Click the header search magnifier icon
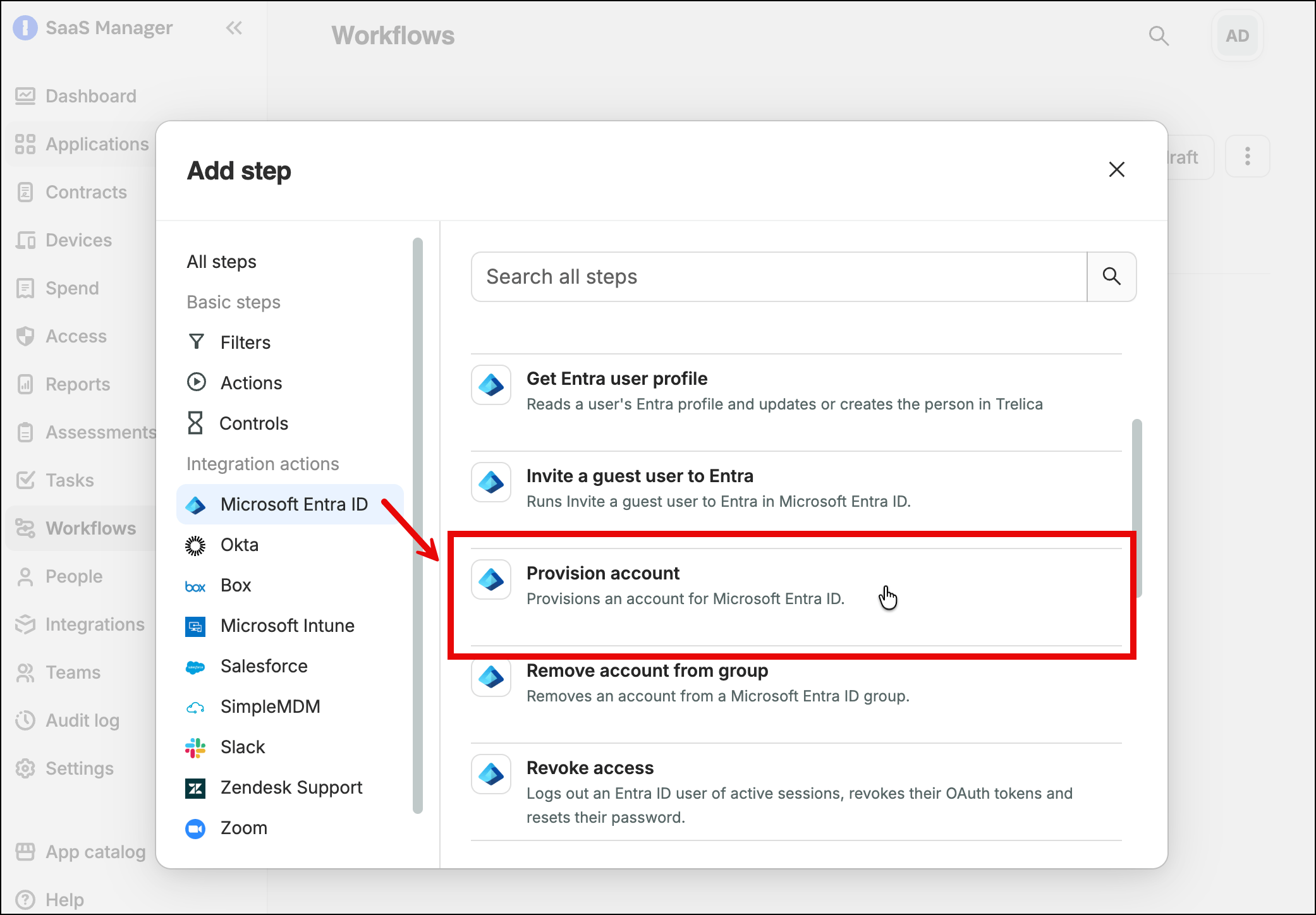Viewport: 1316px width, 915px height. (x=1159, y=36)
